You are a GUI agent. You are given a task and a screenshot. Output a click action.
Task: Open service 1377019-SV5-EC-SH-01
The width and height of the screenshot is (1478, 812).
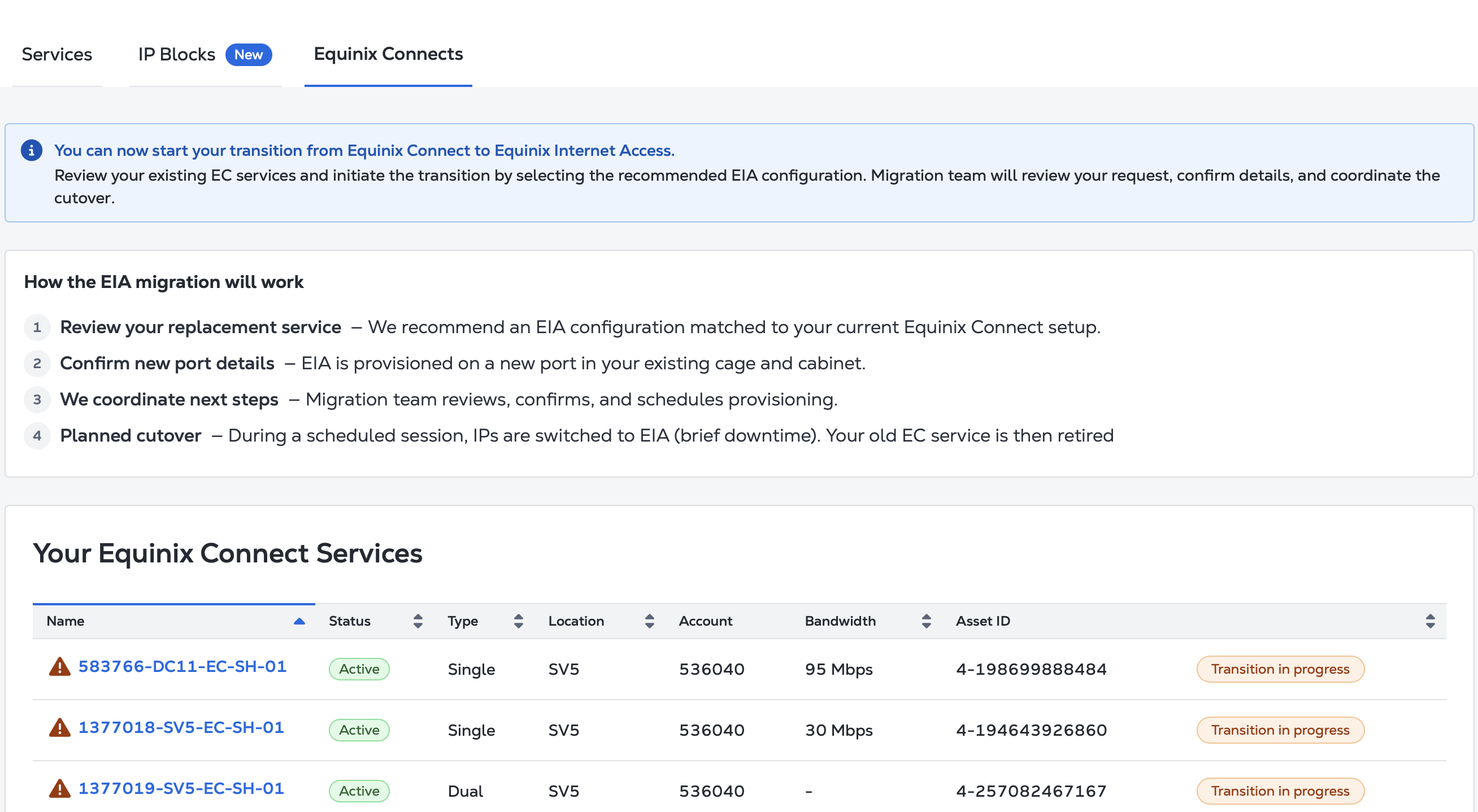181,788
